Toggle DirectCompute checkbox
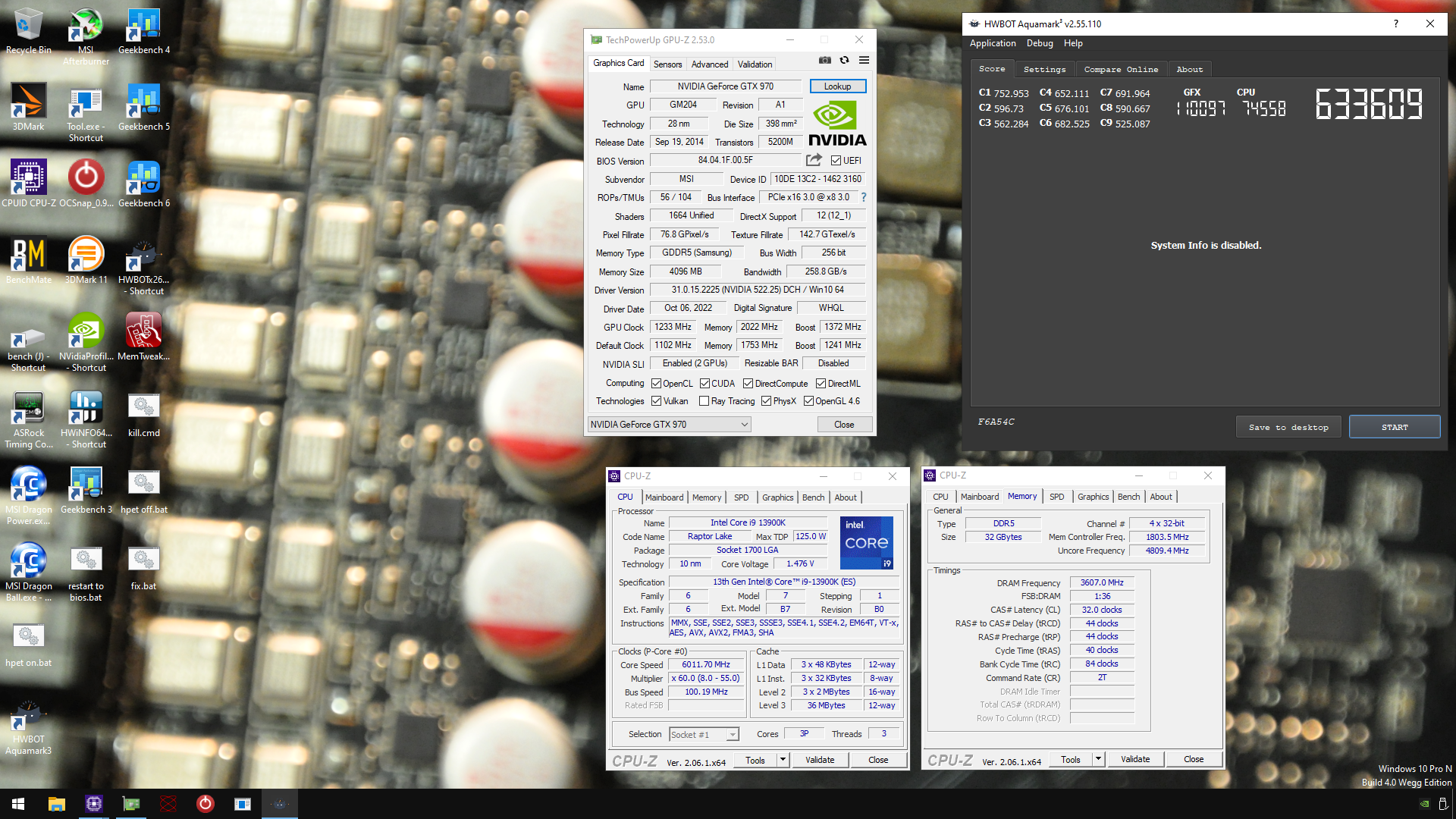The height and width of the screenshot is (819, 1456). 748,384
